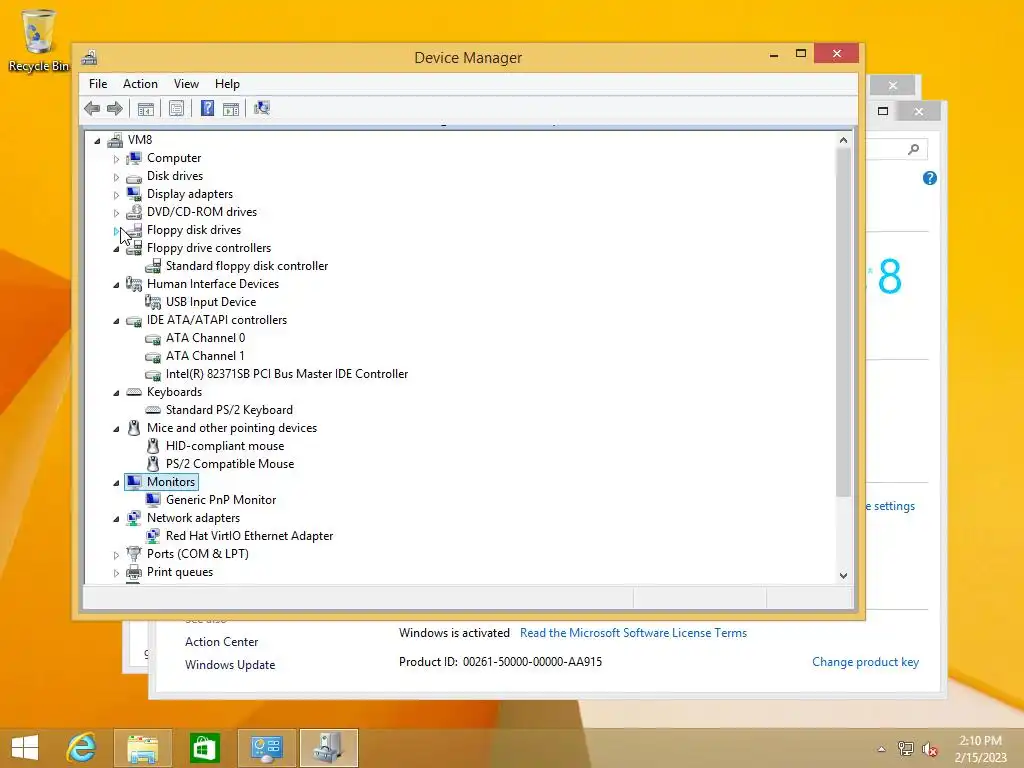The image size is (1024, 768).
Task: Click Change product key in System window
Action: (865, 662)
